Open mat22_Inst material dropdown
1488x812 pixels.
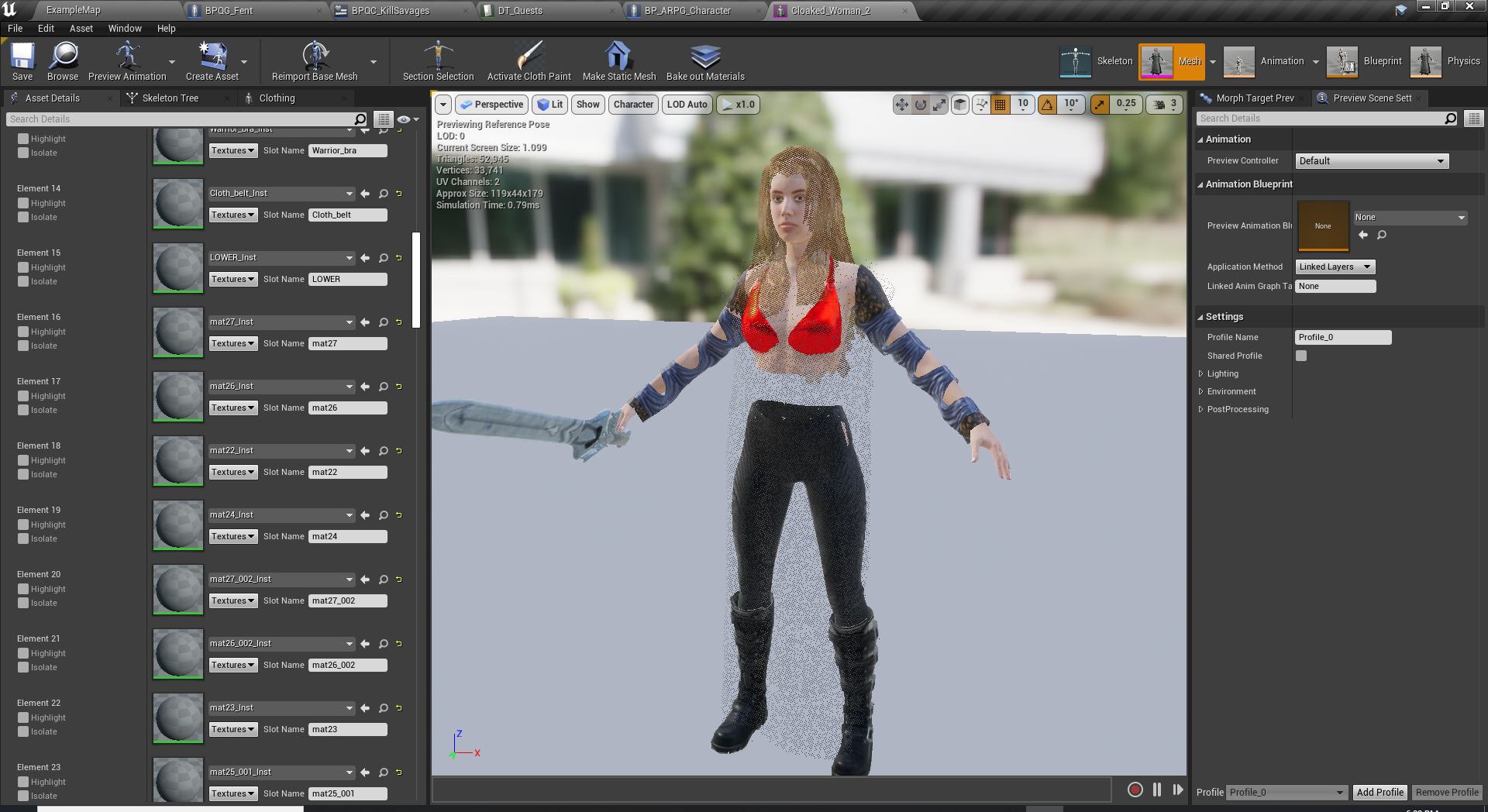(281, 451)
